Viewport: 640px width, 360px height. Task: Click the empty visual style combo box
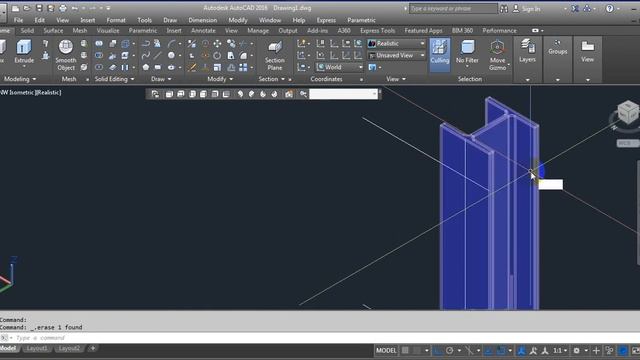pos(343,94)
